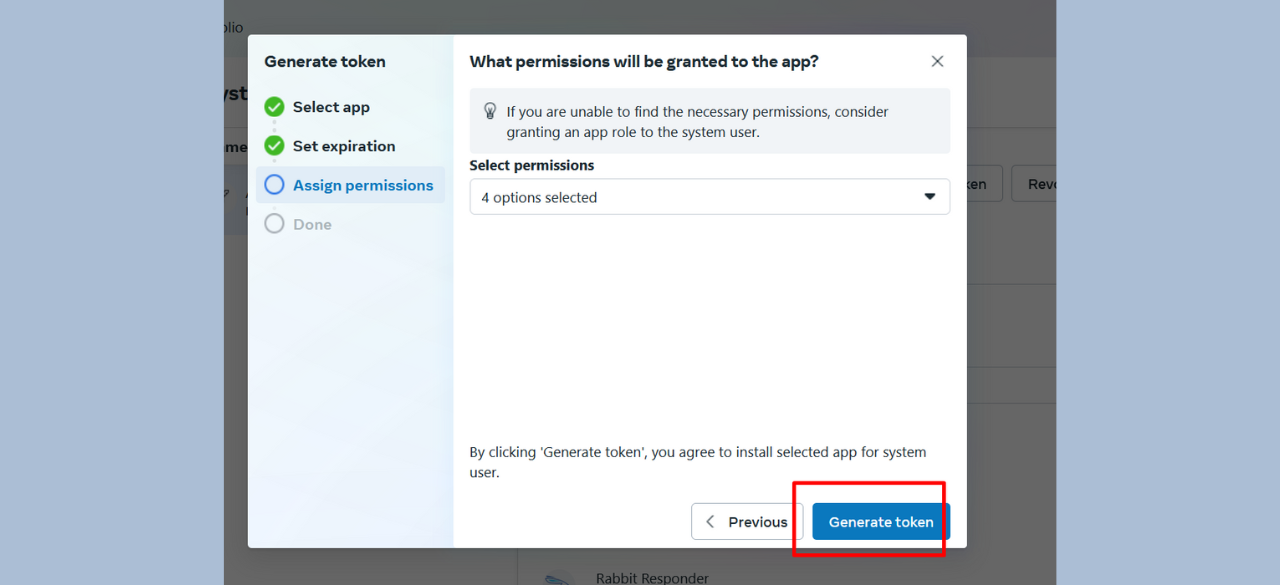Click the app role hint banner text
The height and width of the screenshot is (585, 1280).
[697, 121]
